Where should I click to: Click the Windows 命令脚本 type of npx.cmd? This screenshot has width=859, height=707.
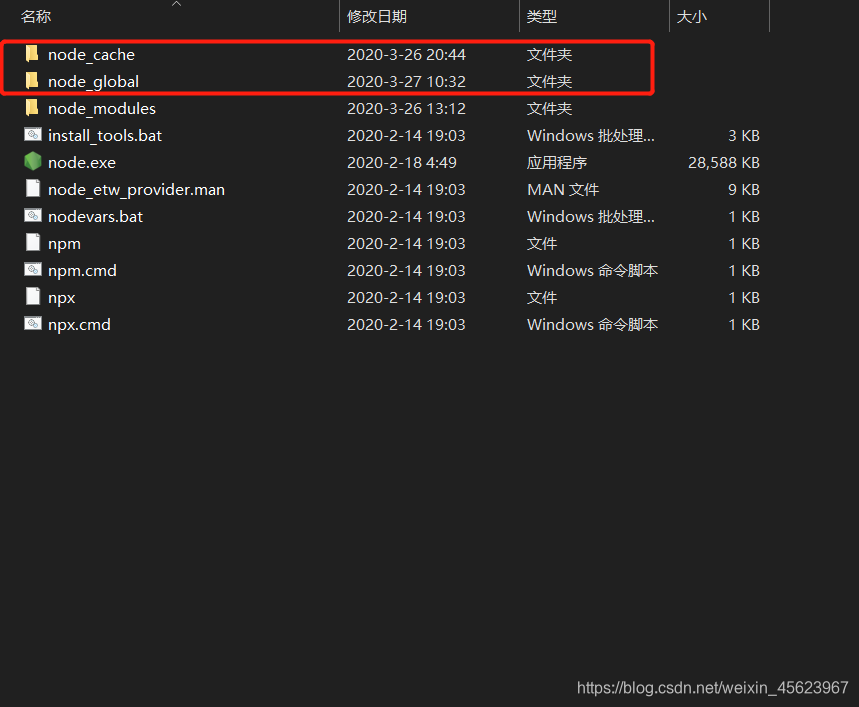[x=592, y=325]
